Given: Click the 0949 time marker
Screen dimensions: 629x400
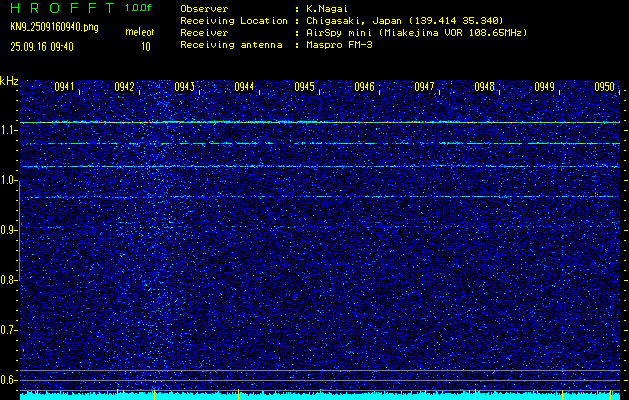Looking at the screenshot, I should [545, 87].
